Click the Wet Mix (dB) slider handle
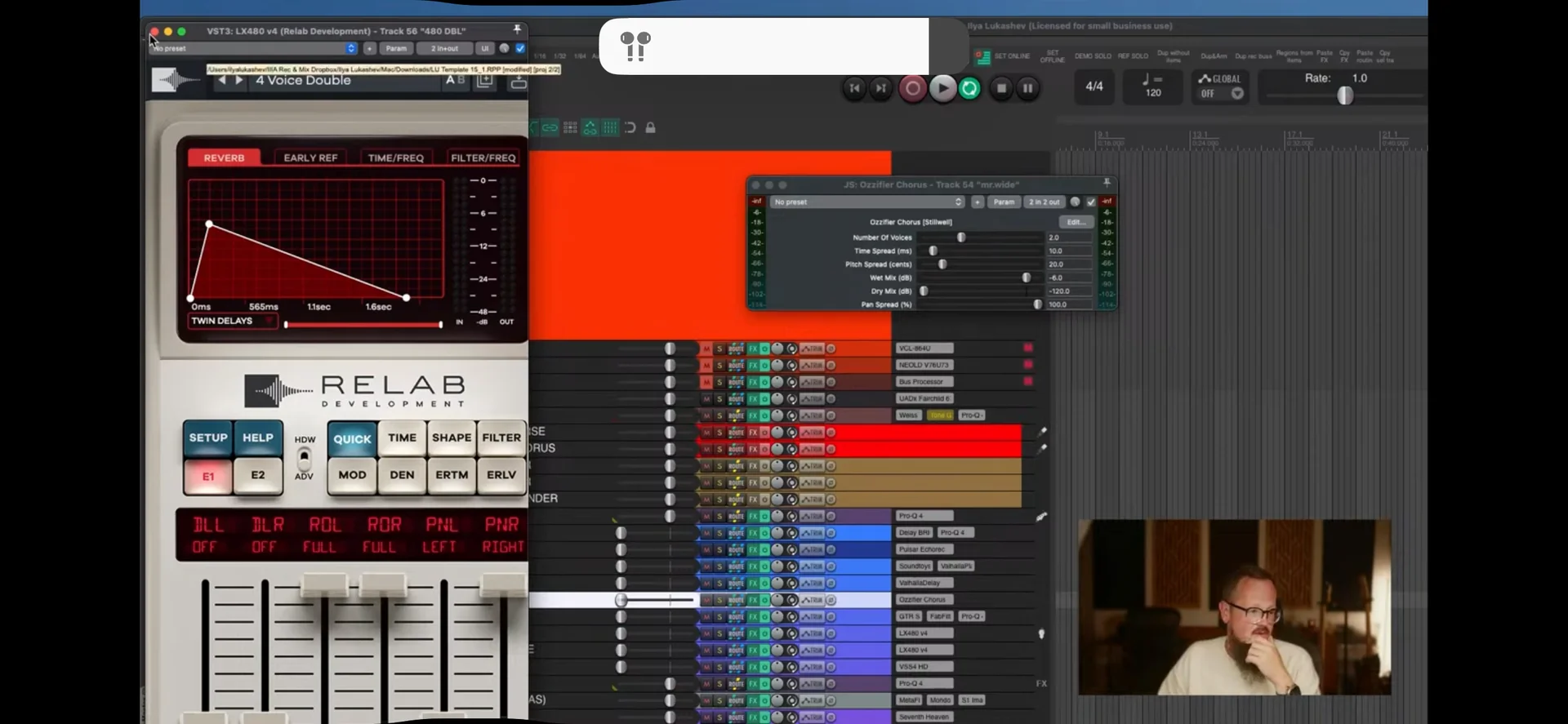The height and width of the screenshot is (724, 1568). pos(1026,278)
